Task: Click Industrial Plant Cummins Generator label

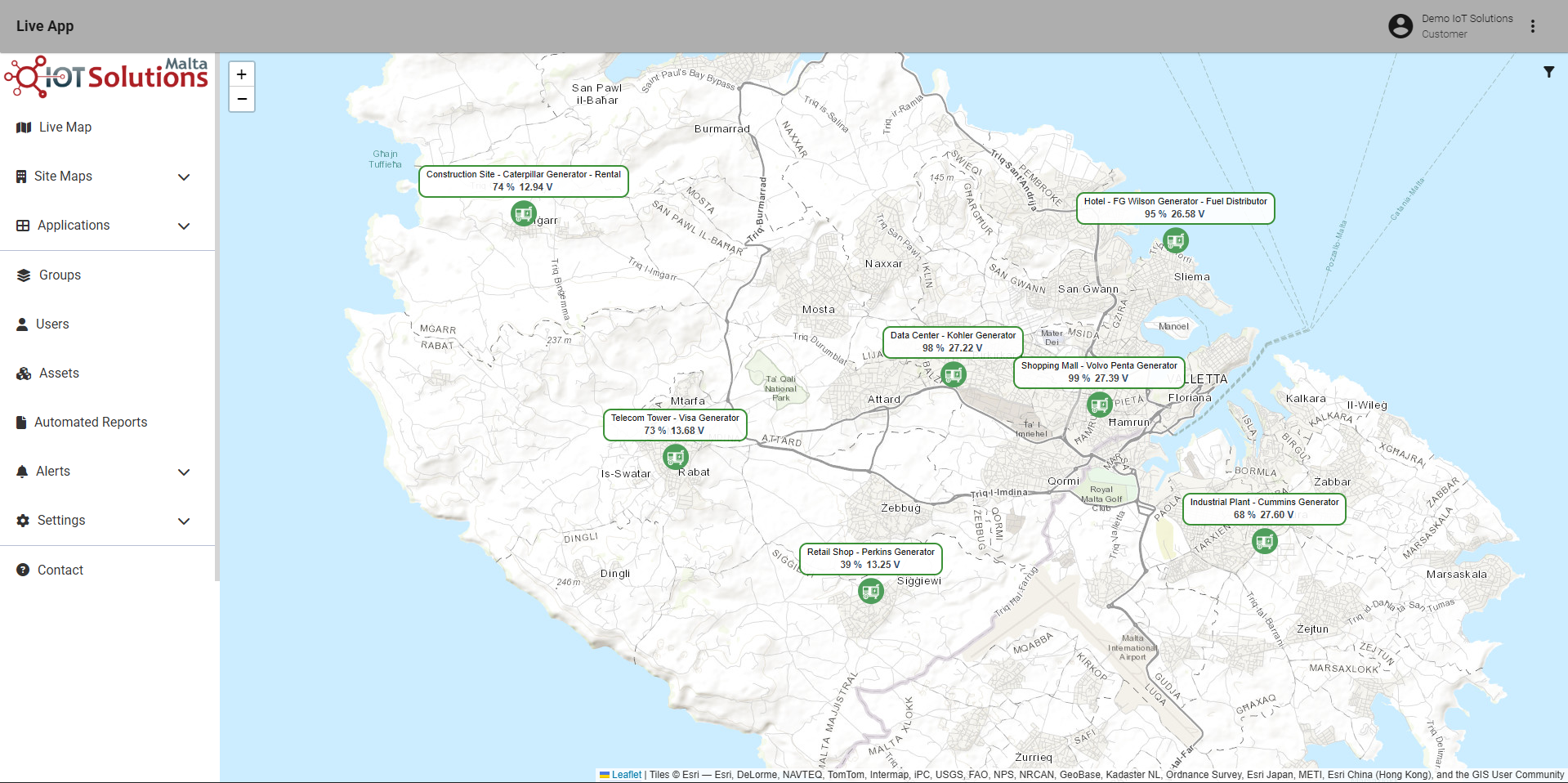Action: 1265,509
